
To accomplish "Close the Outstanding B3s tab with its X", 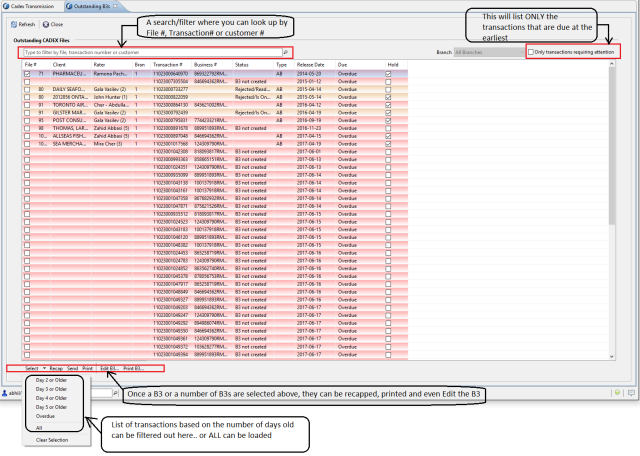I will click(115, 6).
